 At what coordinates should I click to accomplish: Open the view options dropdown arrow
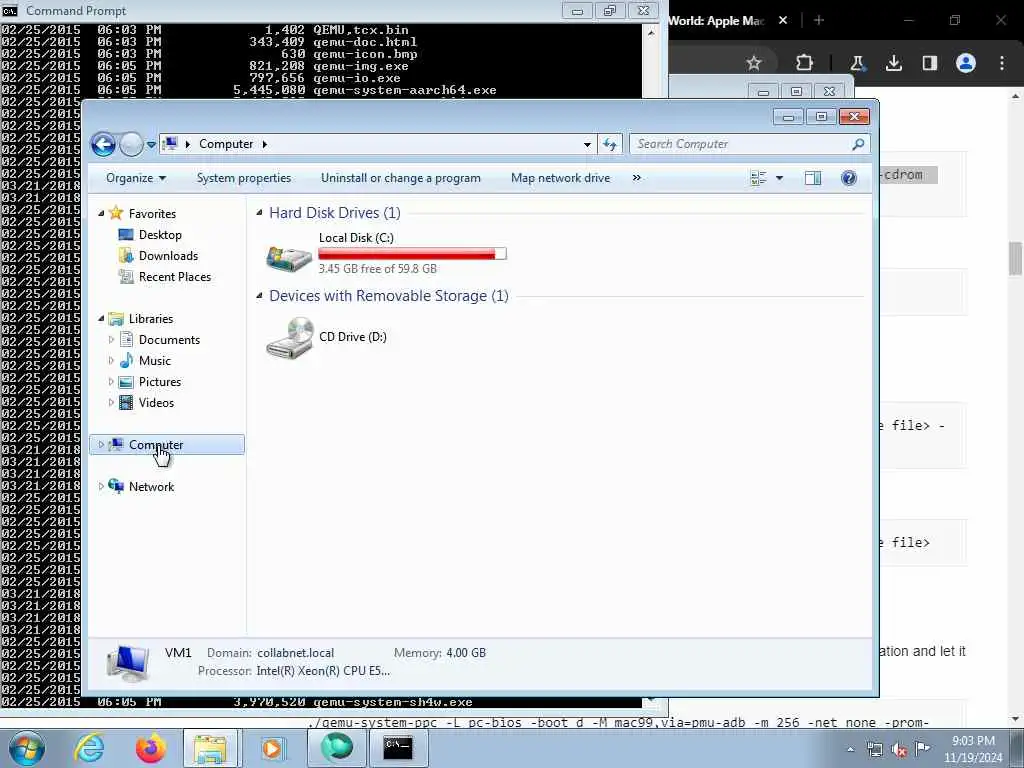pyautogui.click(x=779, y=178)
